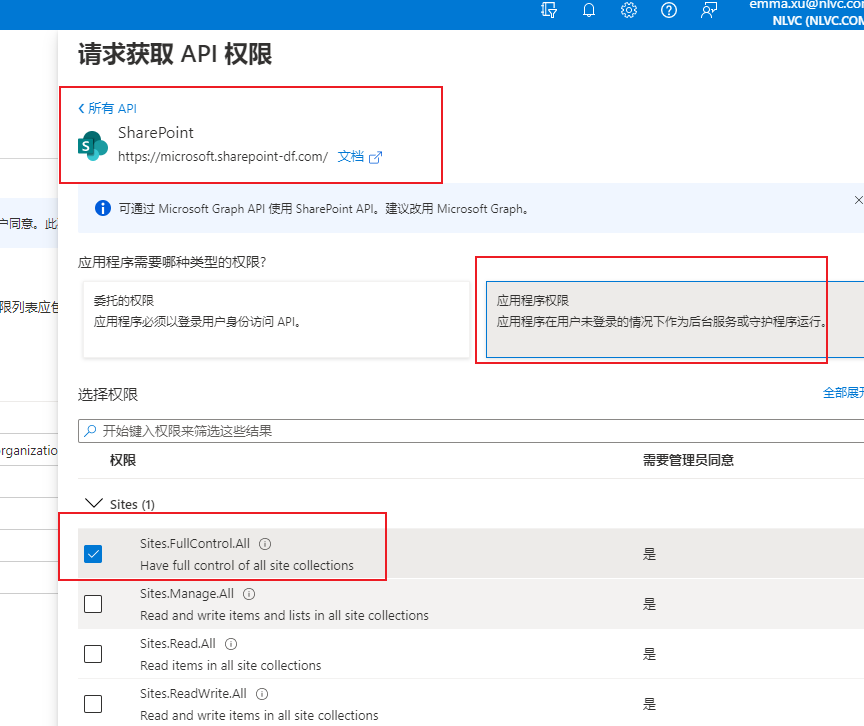864x726 pixels.
Task: Click the 全部展开 expand all link
Action: [x=843, y=393]
